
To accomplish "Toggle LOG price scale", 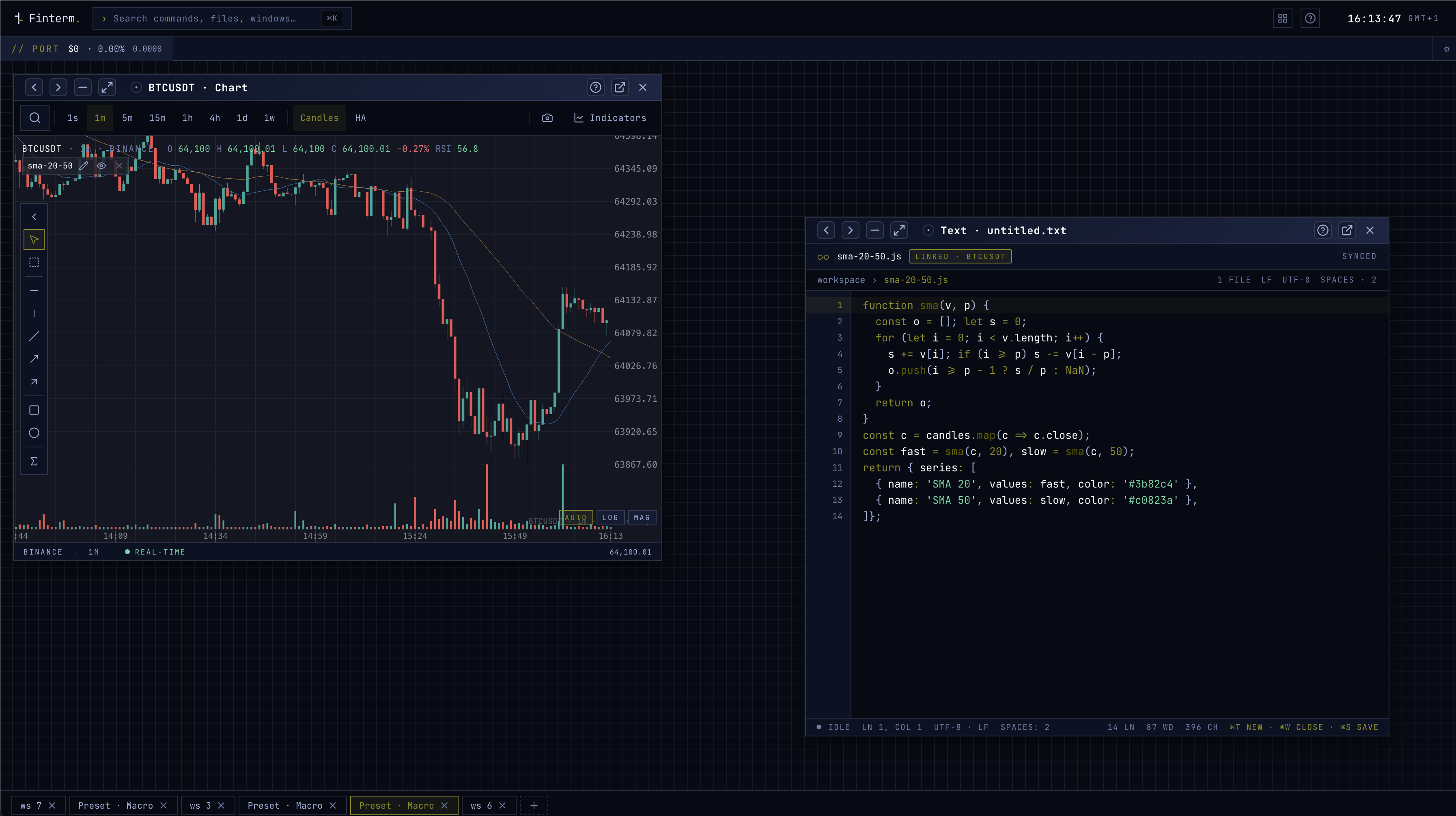I will (610, 518).
